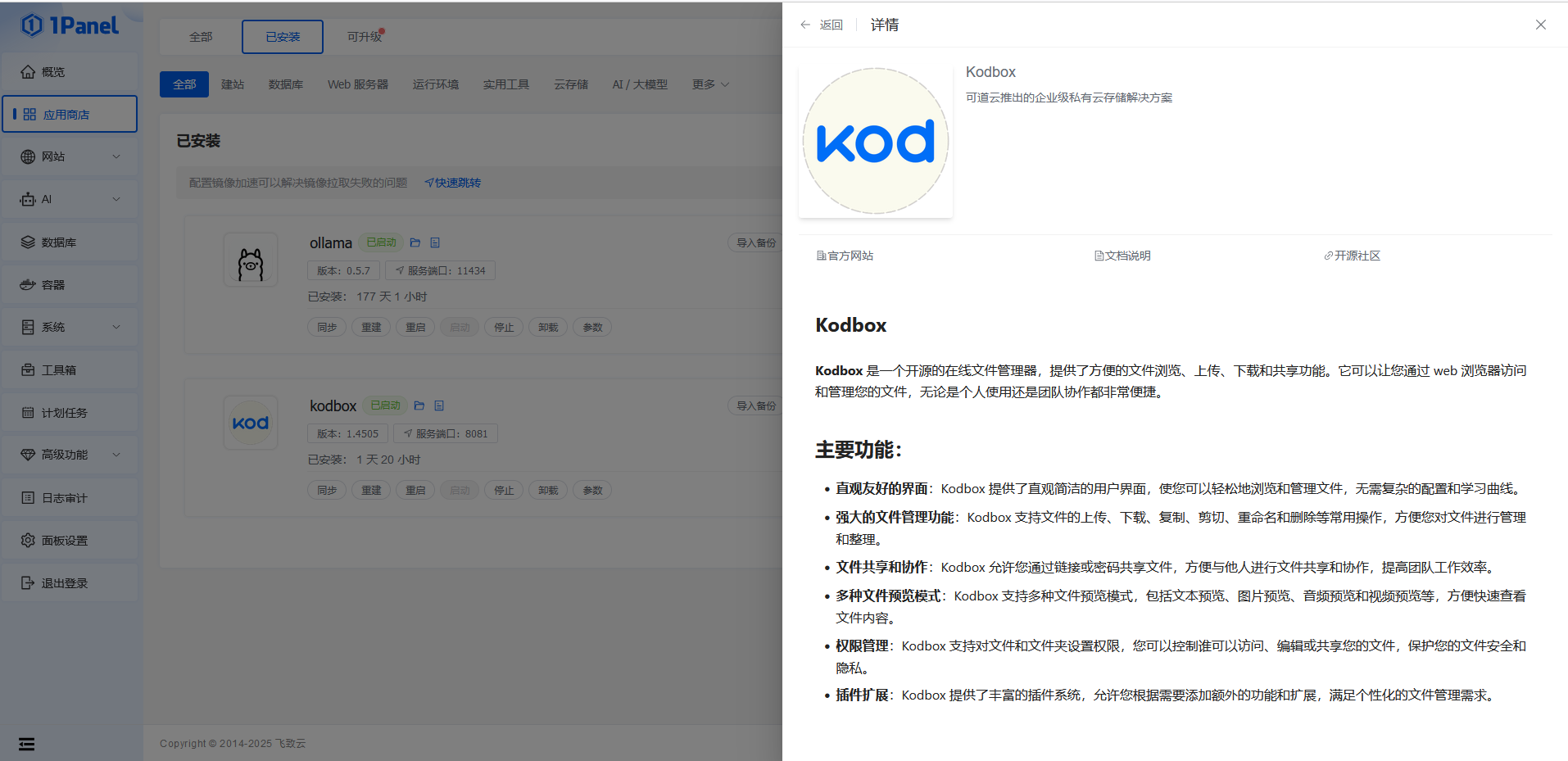Click the 容器 docker icon
This screenshot has height=761, width=1568.
click(x=28, y=285)
